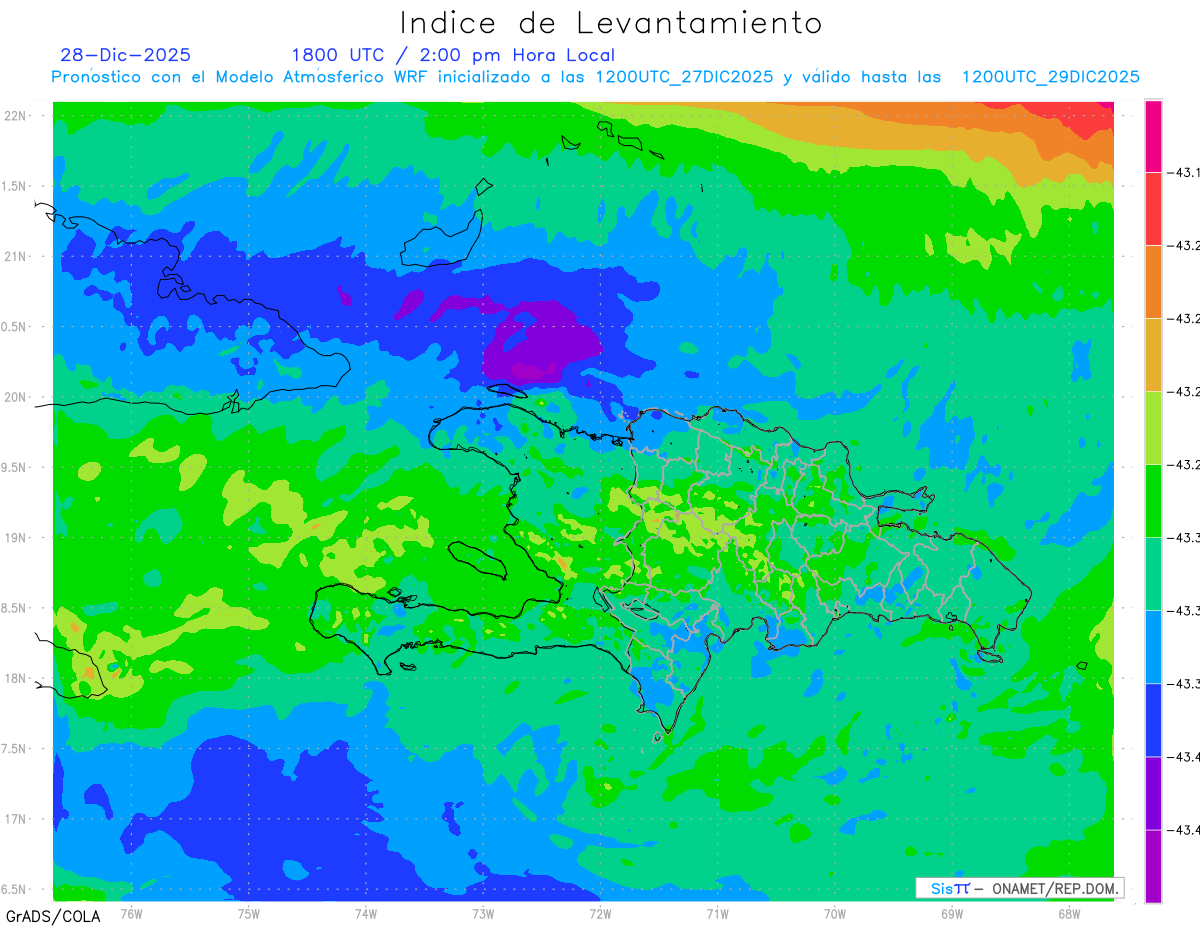
Task: Pick the teal green swatch in the color scale
Action: coord(1153,574)
